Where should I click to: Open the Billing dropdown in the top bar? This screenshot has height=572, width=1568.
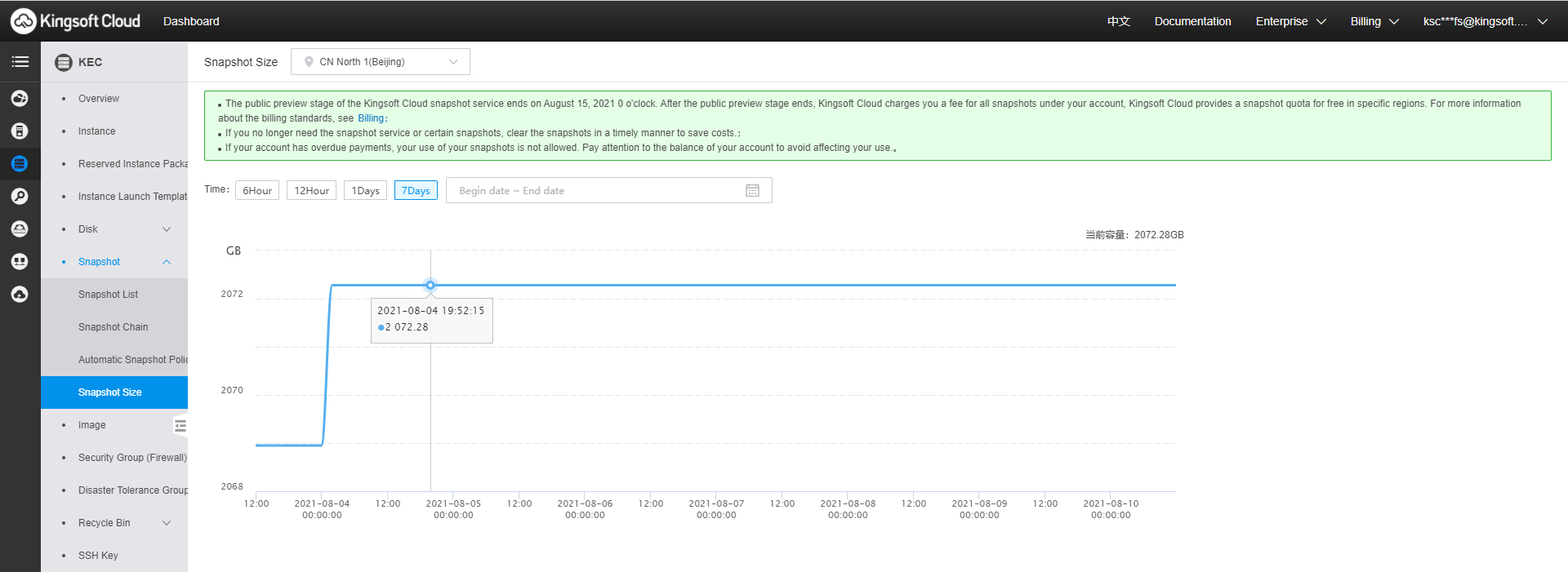(x=1374, y=21)
